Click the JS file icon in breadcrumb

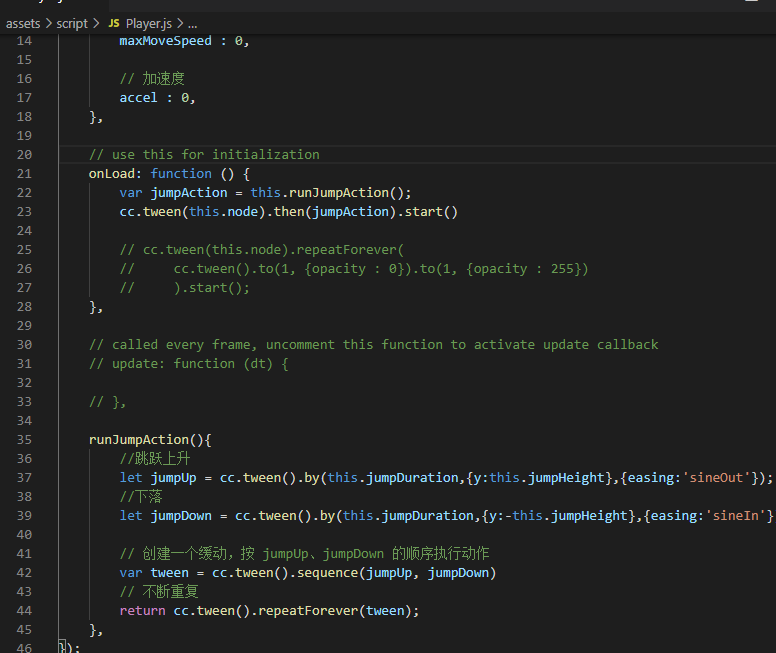[x=114, y=23]
